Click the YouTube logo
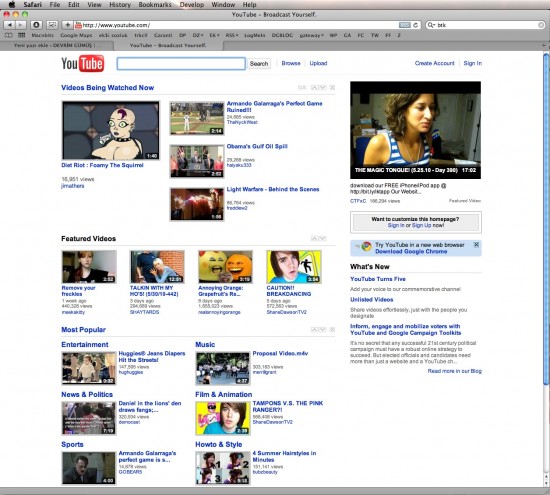This screenshot has width=550, height=495. click(x=83, y=63)
